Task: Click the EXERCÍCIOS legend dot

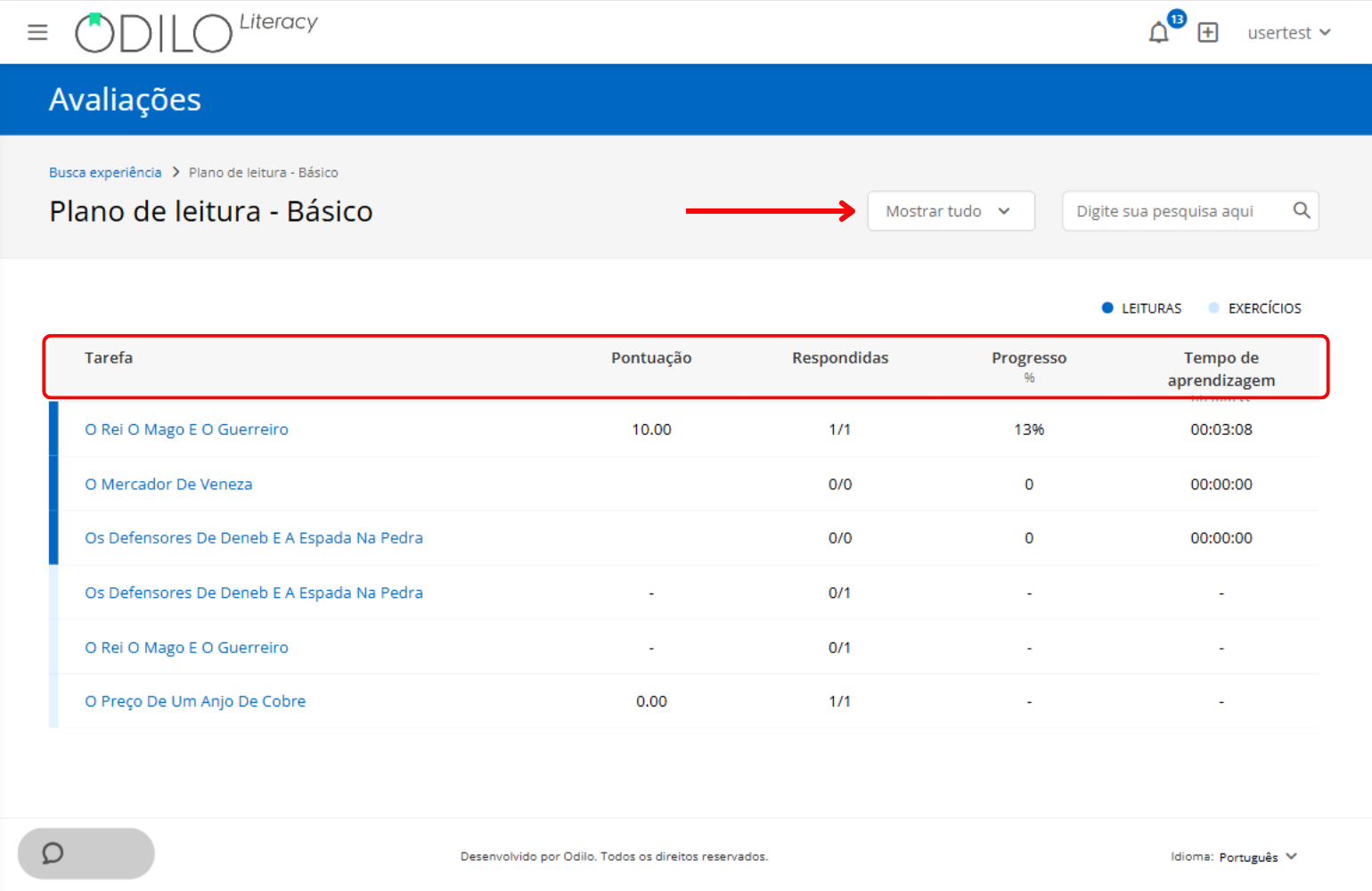Action: pyautogui.click(x=1213, y=307)
